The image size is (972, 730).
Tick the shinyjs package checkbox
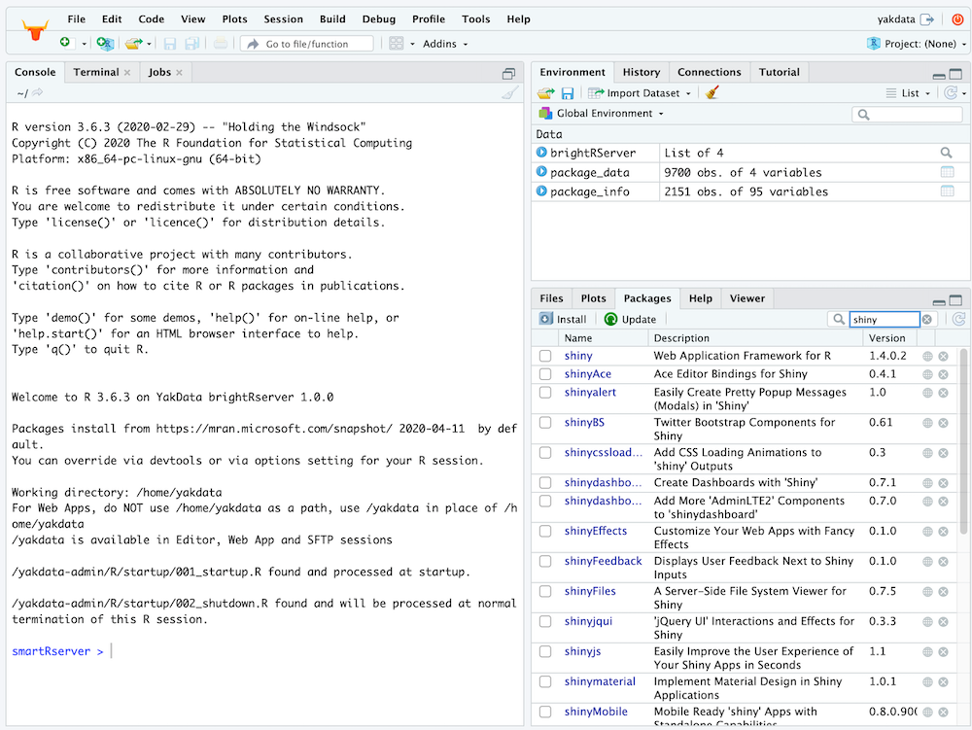(x=545, y=652)
